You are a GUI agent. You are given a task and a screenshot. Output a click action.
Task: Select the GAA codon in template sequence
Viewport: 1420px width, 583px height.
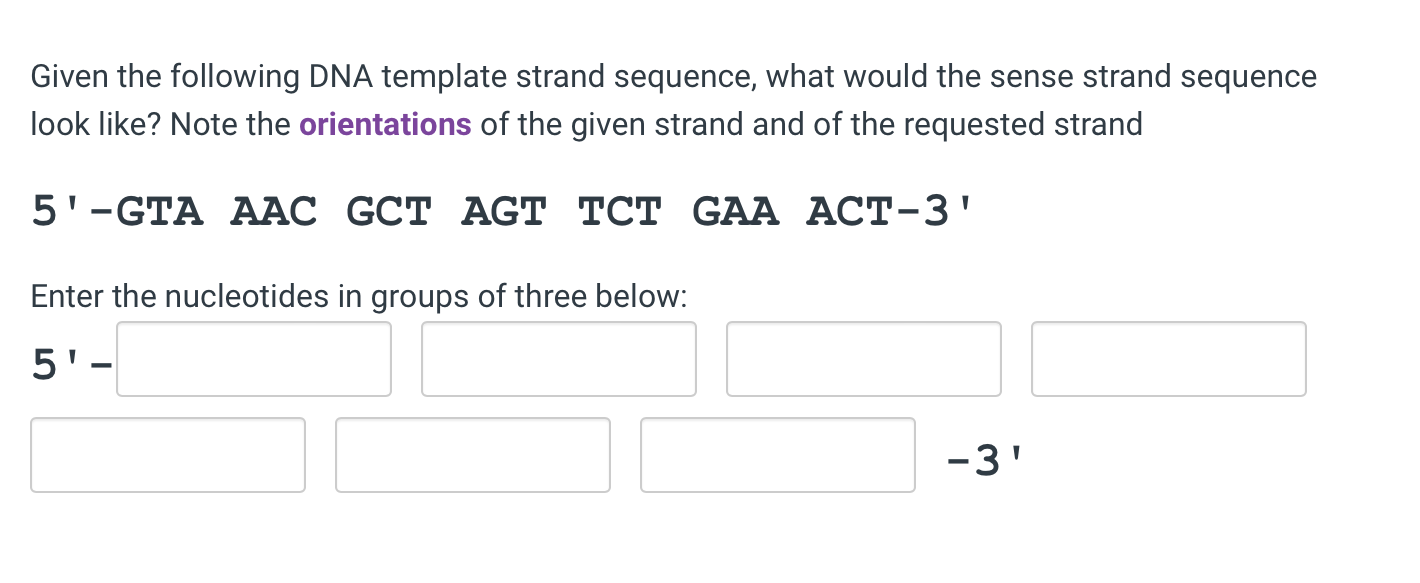(735, 211)
